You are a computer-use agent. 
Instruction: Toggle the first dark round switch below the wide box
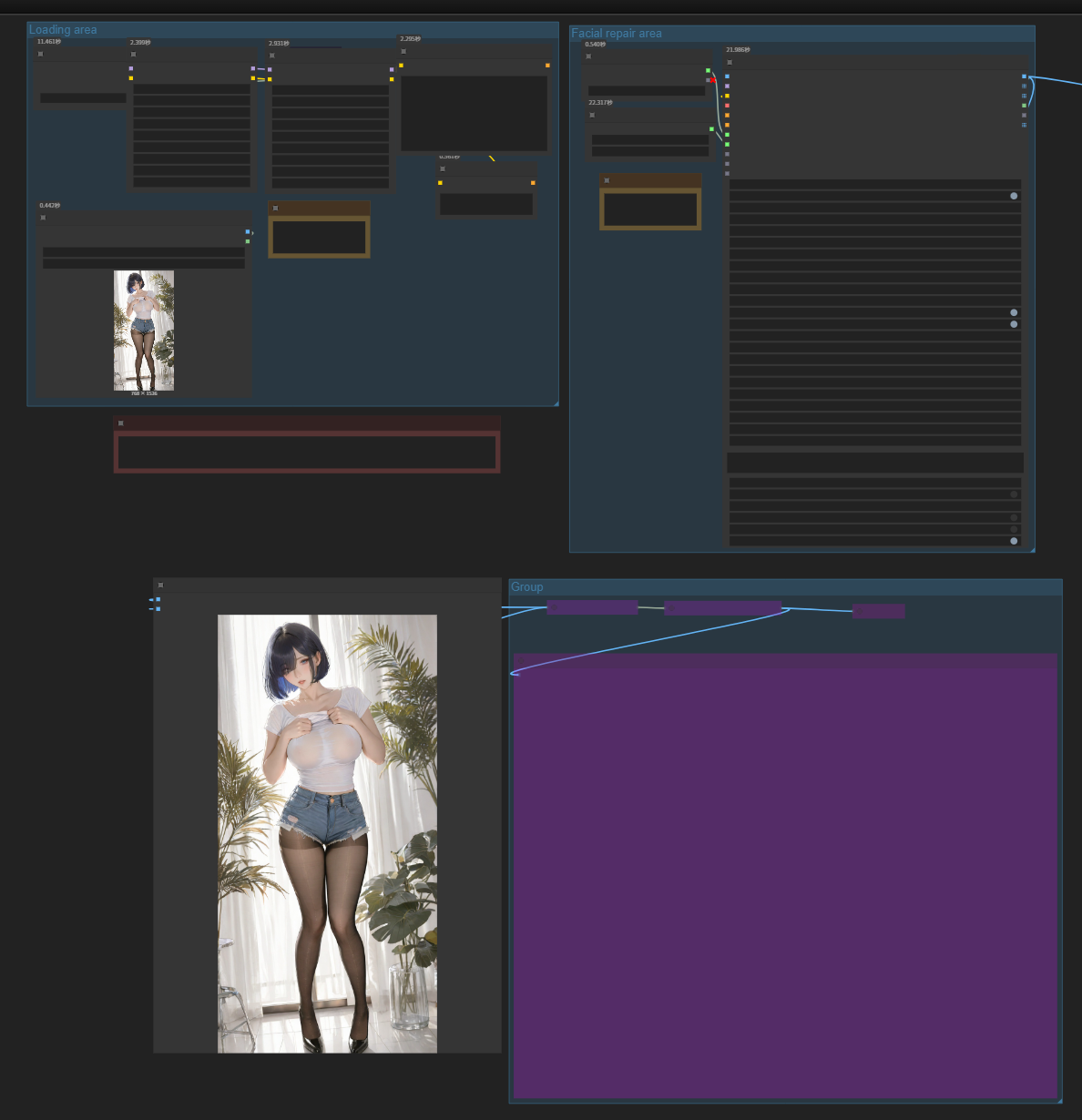coord(1014,494)
